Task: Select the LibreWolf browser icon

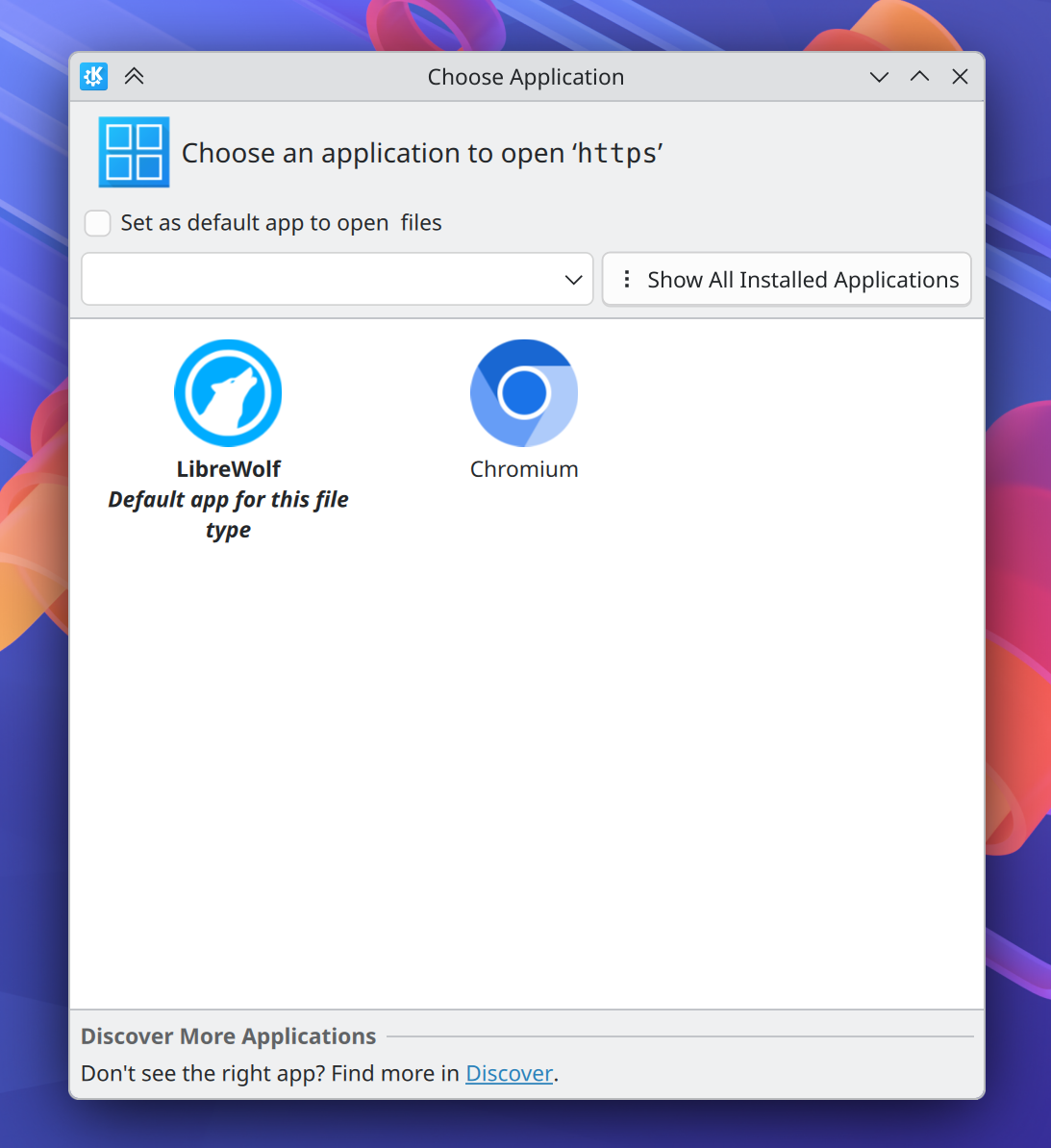Action: point(228,392)
